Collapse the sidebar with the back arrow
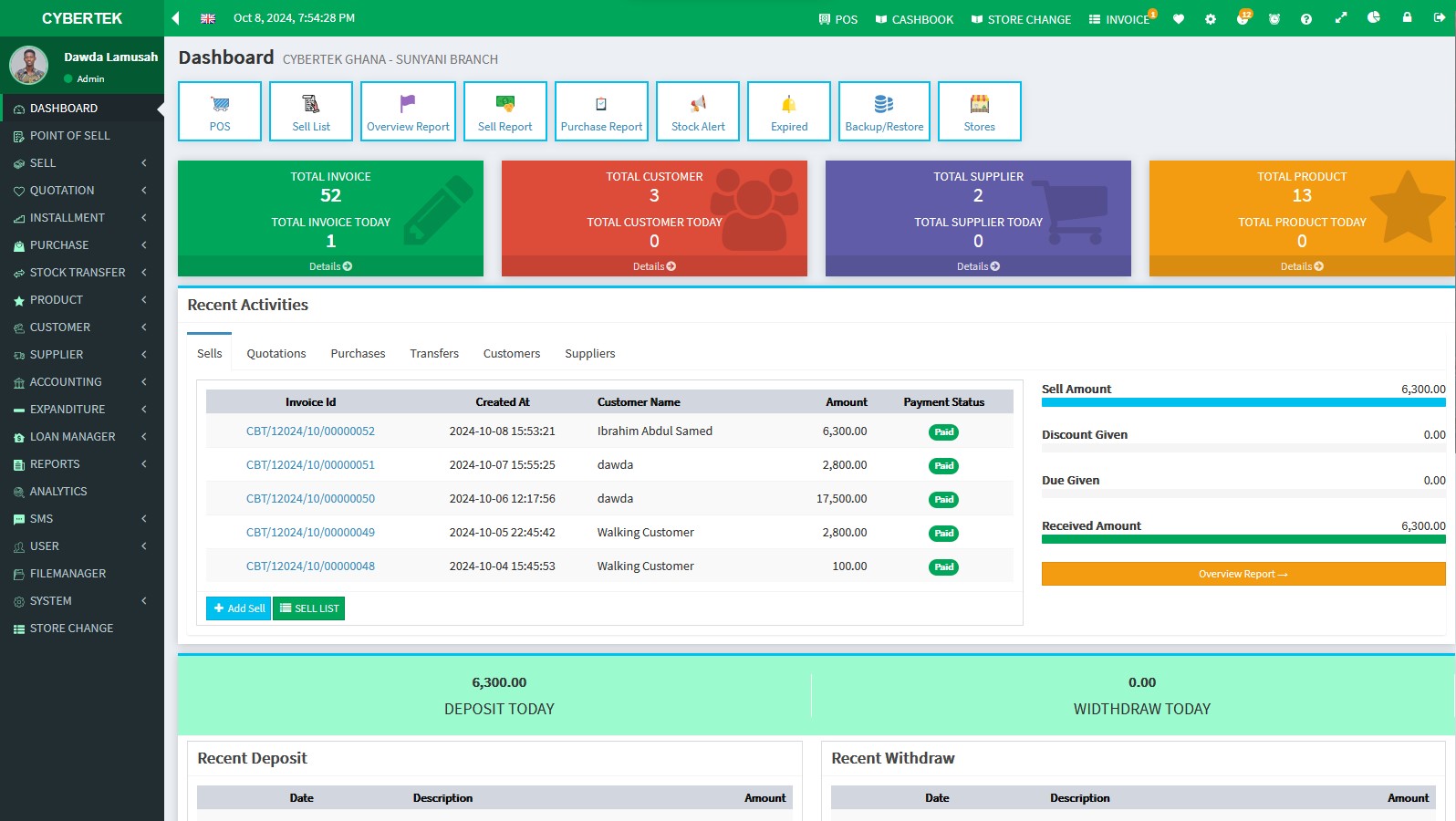This screenshot has width=1456, height=821. point(176,18)
